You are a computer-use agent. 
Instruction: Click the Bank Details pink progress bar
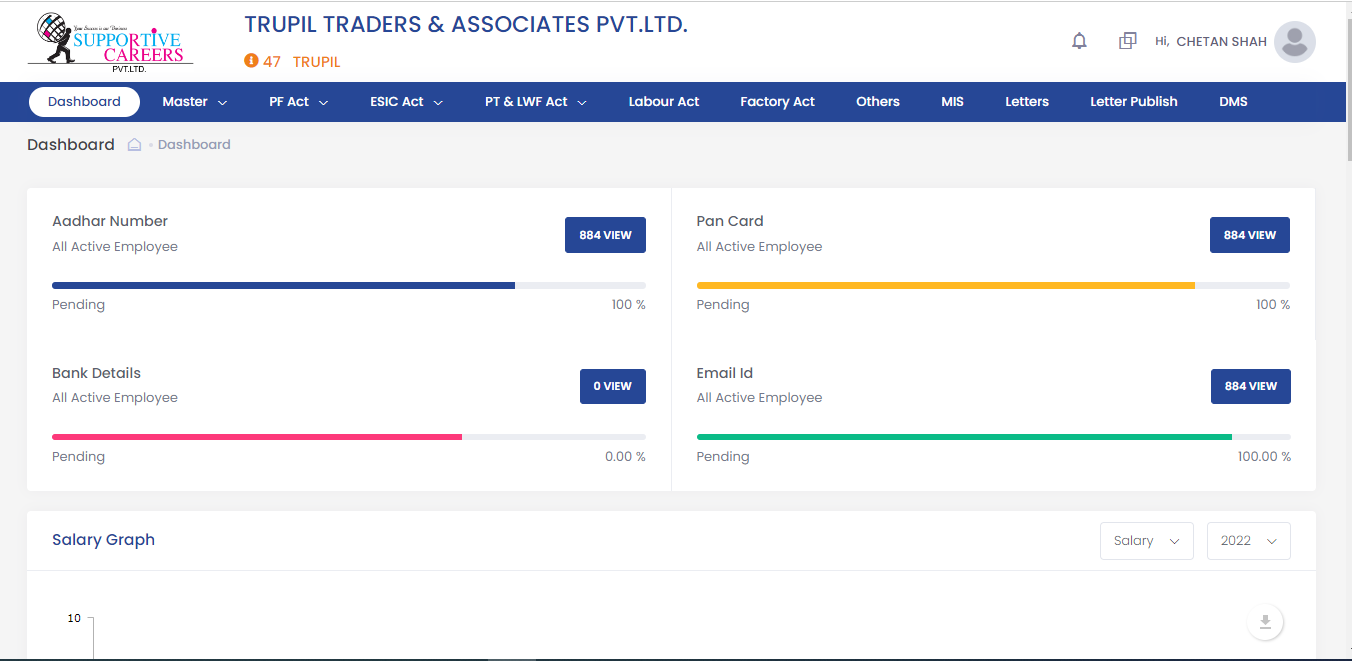click(257, 437)
